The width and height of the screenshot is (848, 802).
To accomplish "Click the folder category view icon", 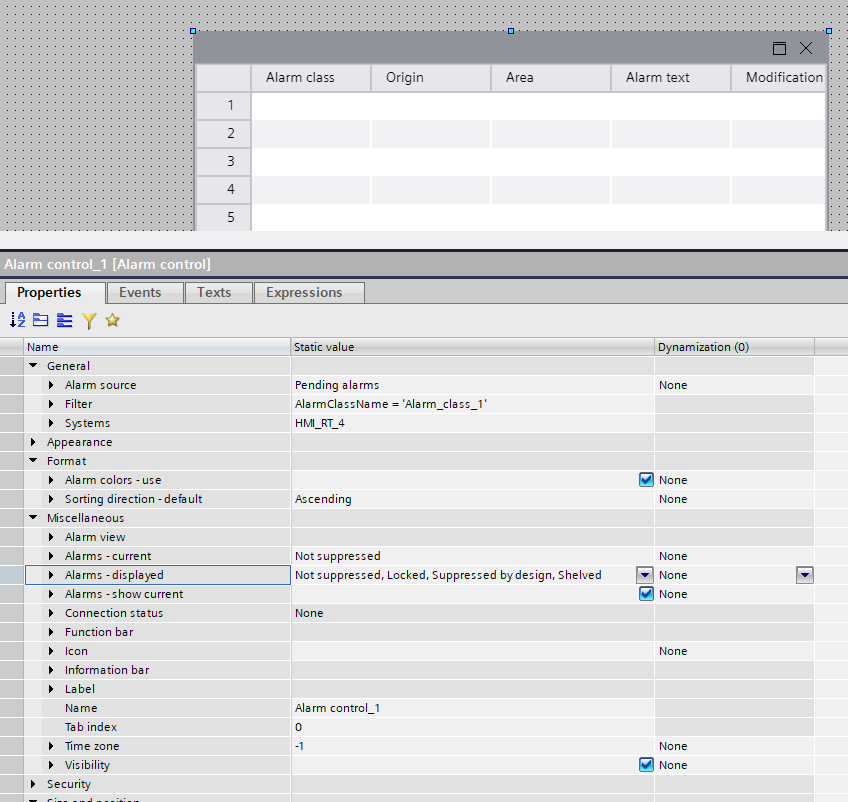I will pos(41,320).
